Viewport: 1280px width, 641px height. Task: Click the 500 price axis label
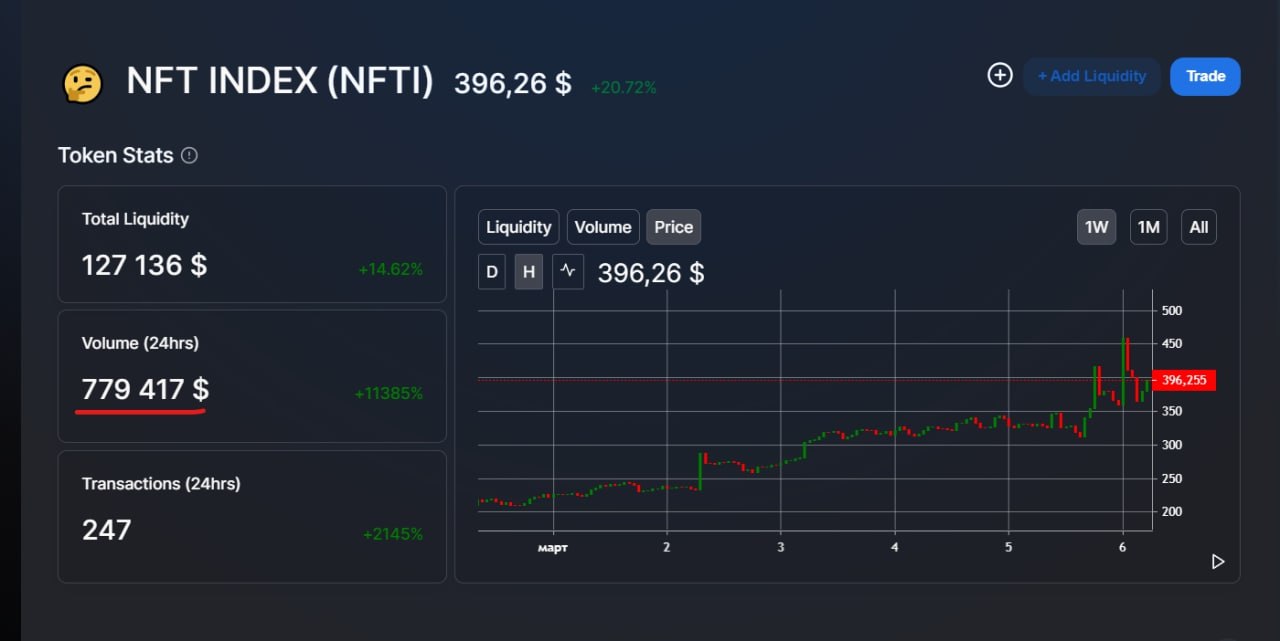[1171, 311]
